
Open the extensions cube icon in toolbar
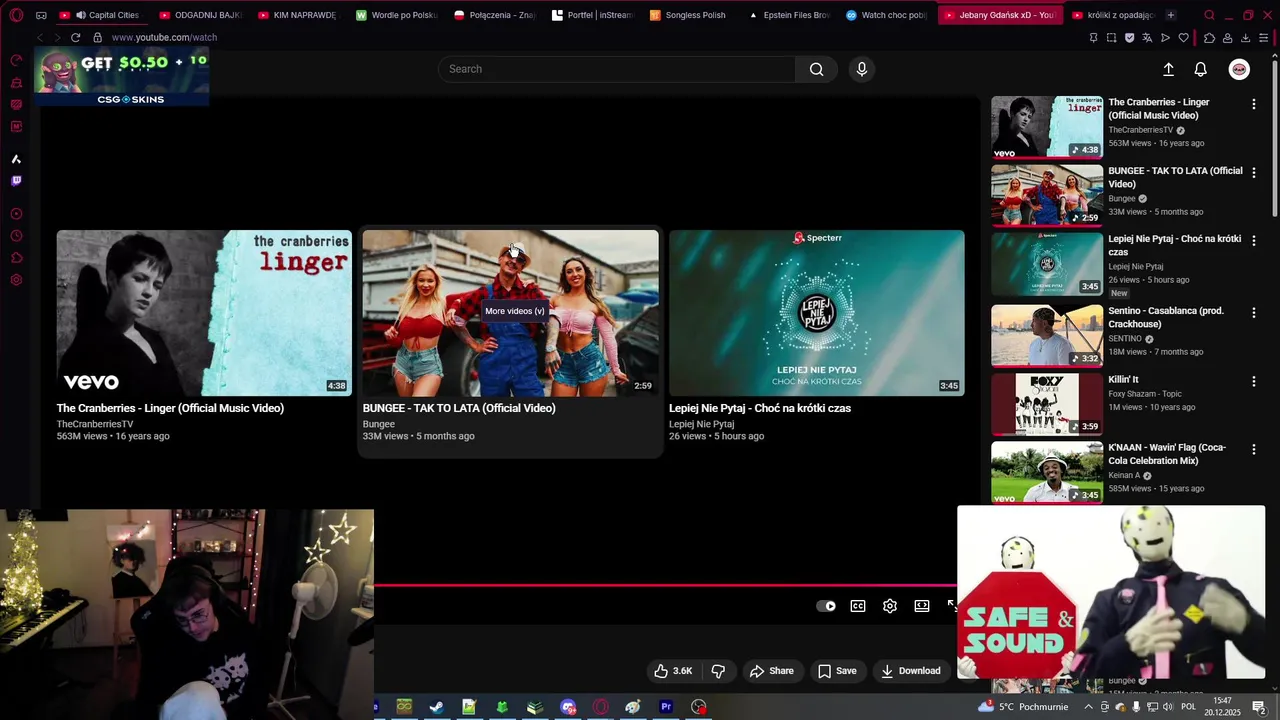(x=1209, y=37)
